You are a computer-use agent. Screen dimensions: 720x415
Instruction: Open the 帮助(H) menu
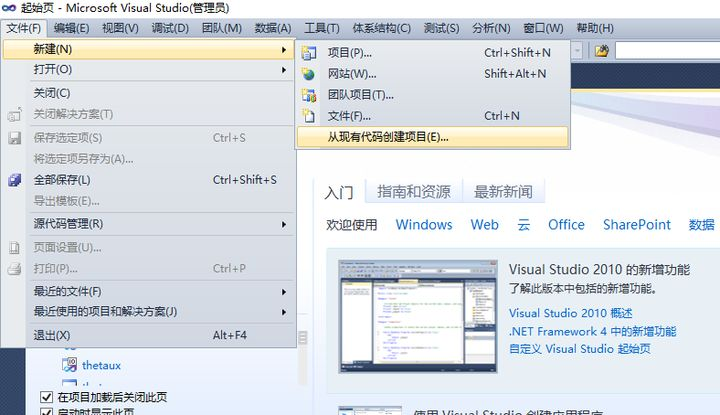click(x=595, y=28)
